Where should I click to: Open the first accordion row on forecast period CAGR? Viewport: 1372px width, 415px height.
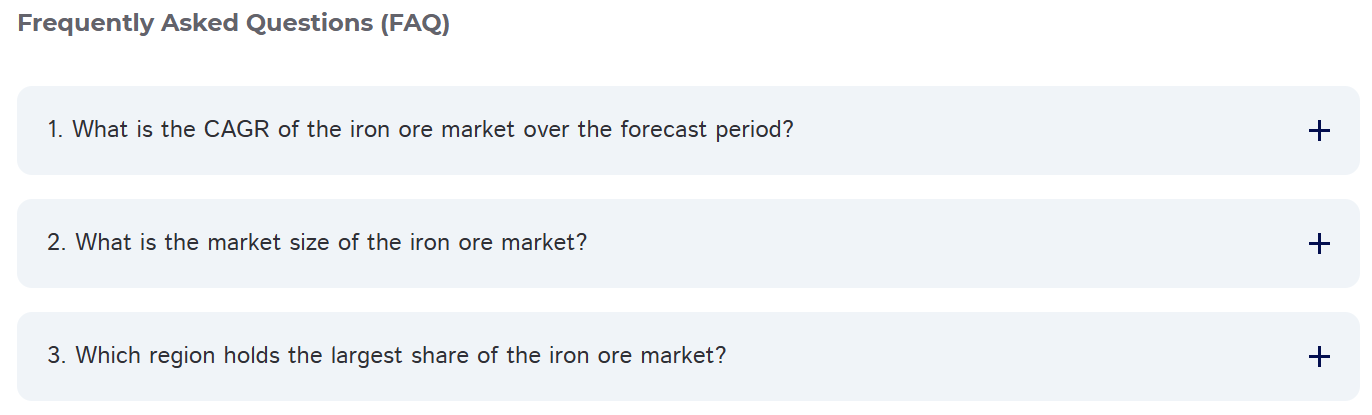688,130
